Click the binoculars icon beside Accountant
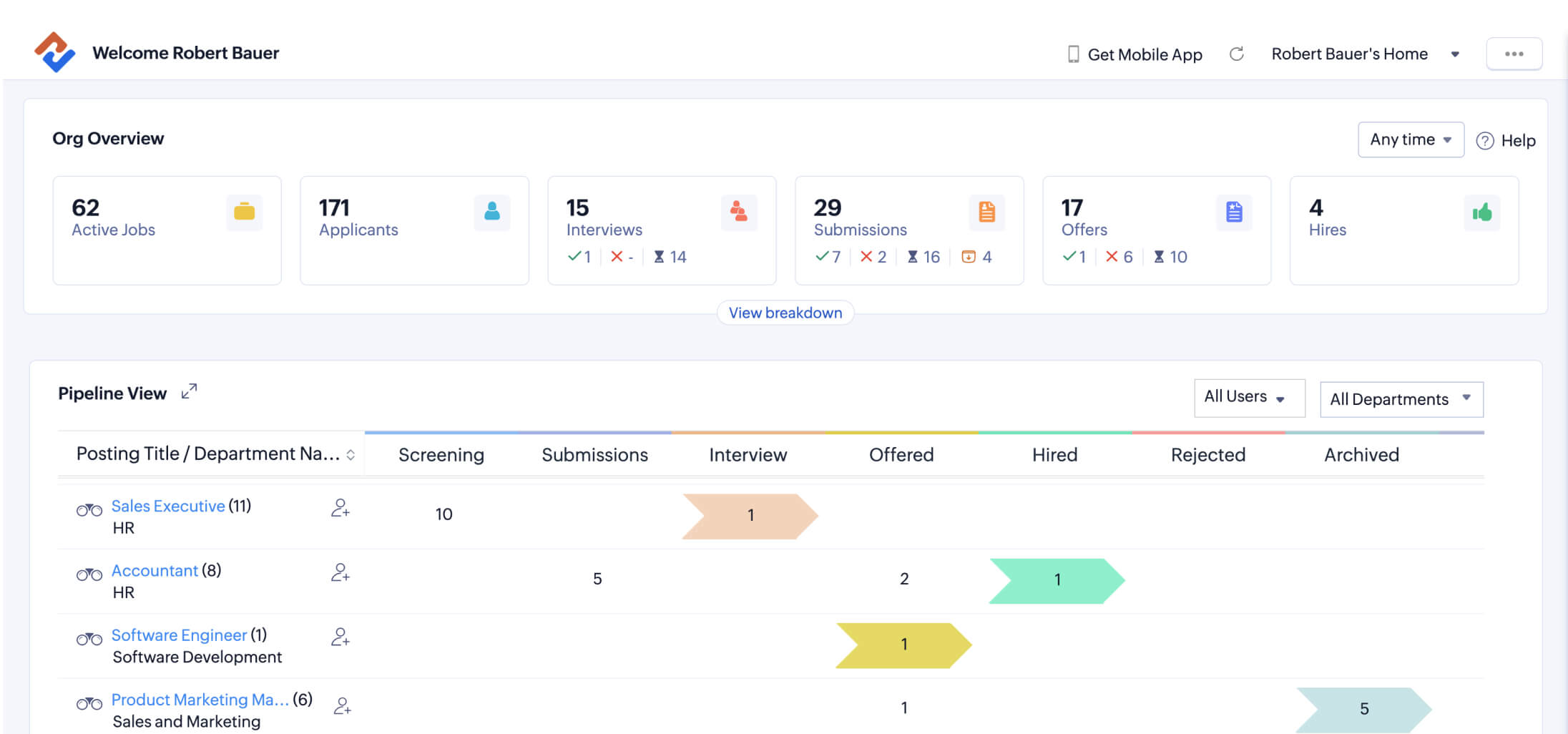Screen dimensions: 1568x734 pos(89,574)
